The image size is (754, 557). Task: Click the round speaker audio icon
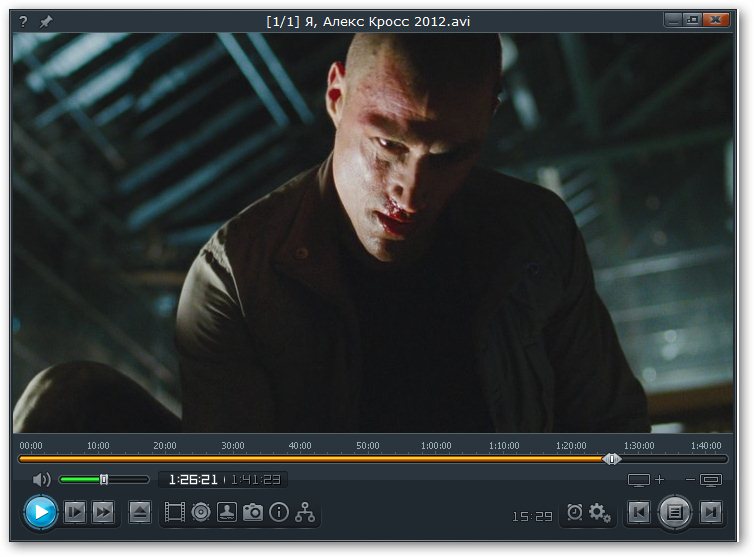[x=201, y=513]
